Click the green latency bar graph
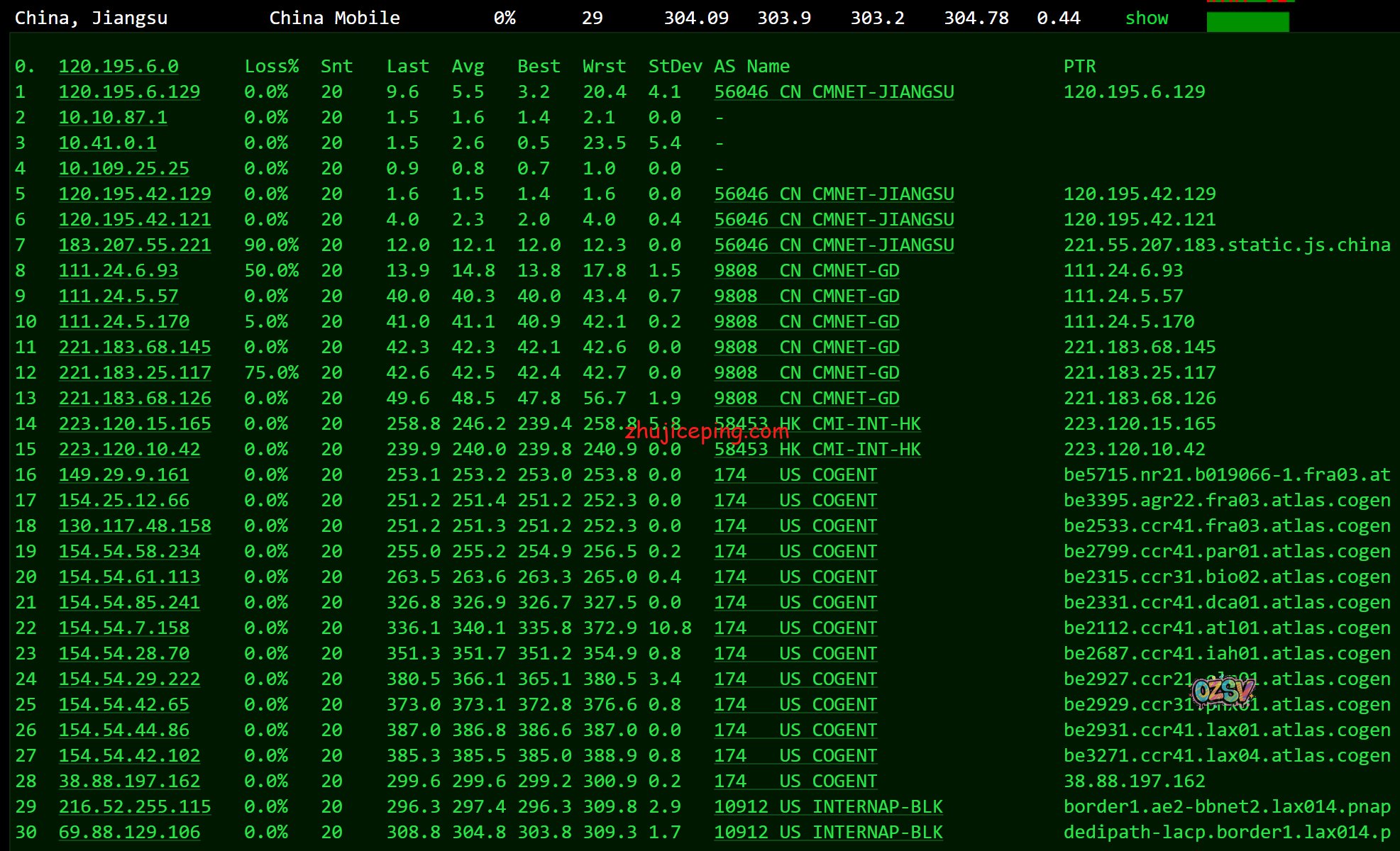The width and height of the screenshot is (1400, 851). (1247, 22)
